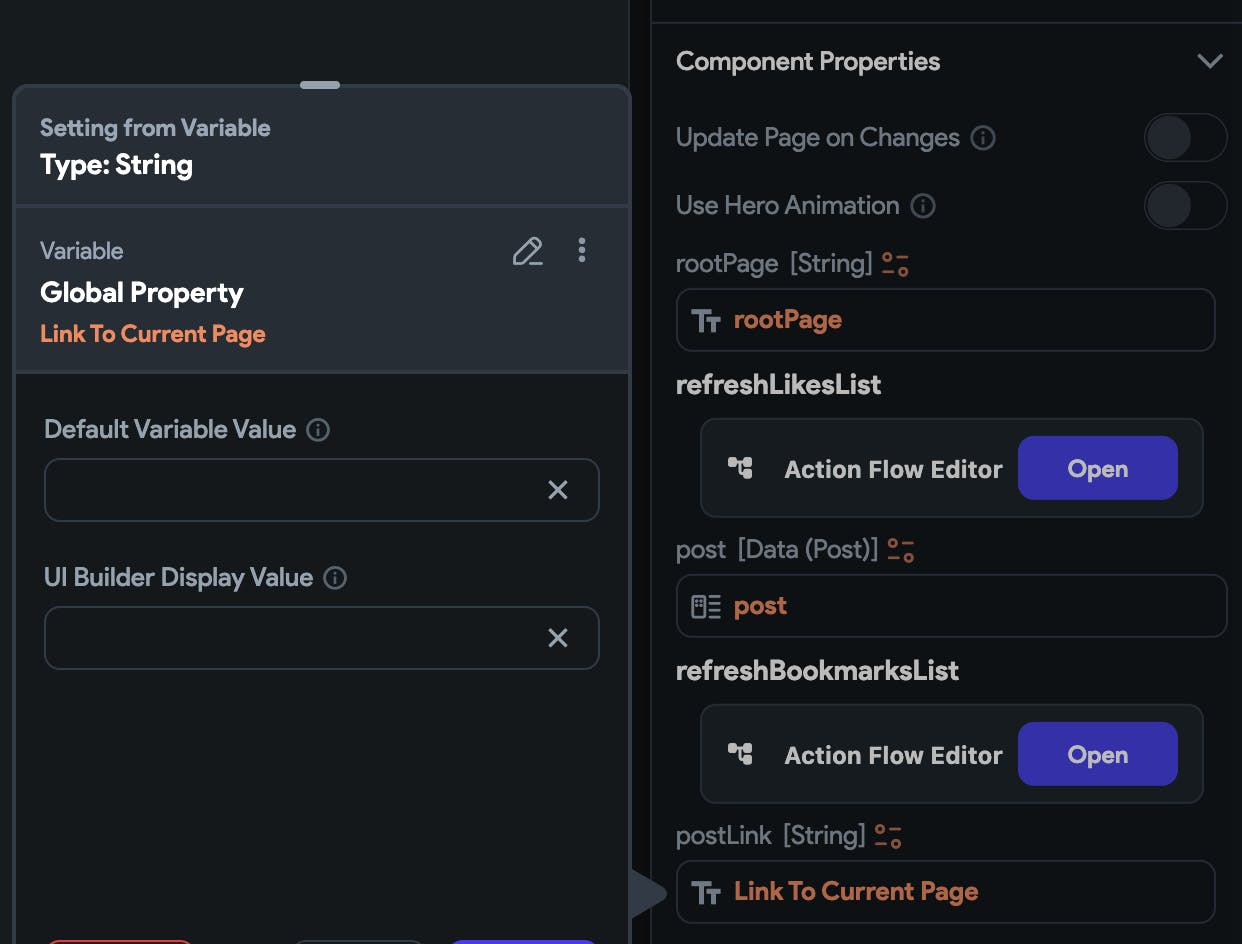Click variable-settings icon beside post [Data (Post)]

(901, 550)
